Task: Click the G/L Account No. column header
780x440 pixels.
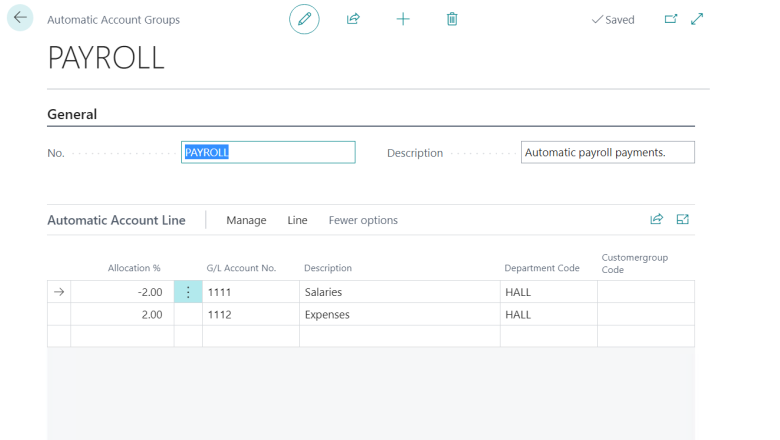Action: tap(241, 268)
